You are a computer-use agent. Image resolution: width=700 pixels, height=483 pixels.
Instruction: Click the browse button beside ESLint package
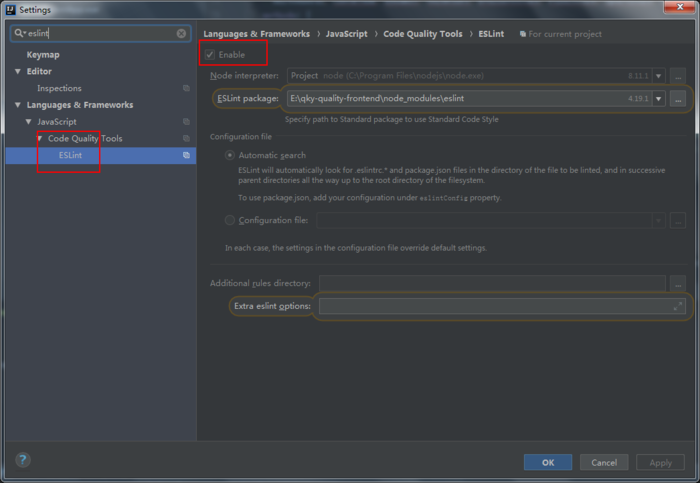[679, 99]
